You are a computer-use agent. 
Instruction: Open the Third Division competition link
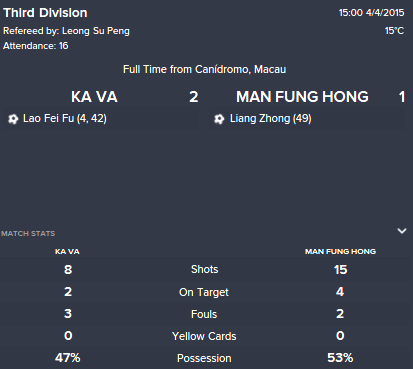tap(45, 13)
